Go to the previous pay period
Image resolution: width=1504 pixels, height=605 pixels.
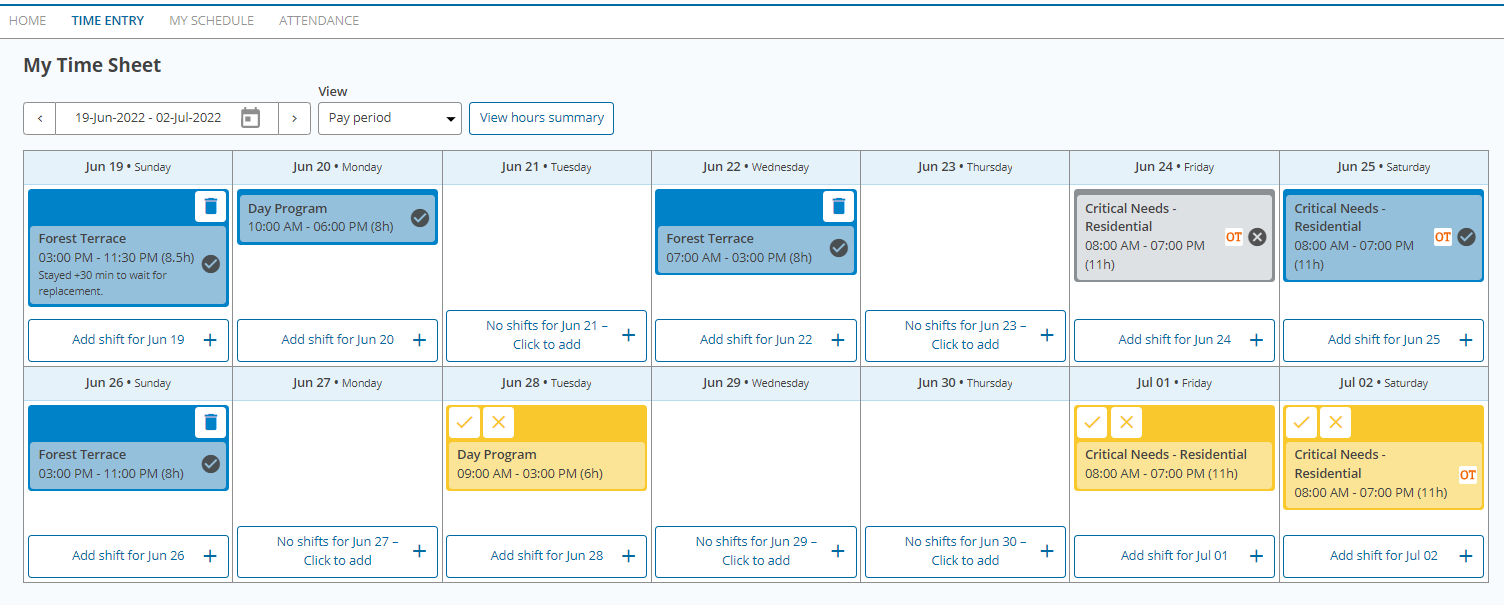pyautogui.click(x=40, y=118)
